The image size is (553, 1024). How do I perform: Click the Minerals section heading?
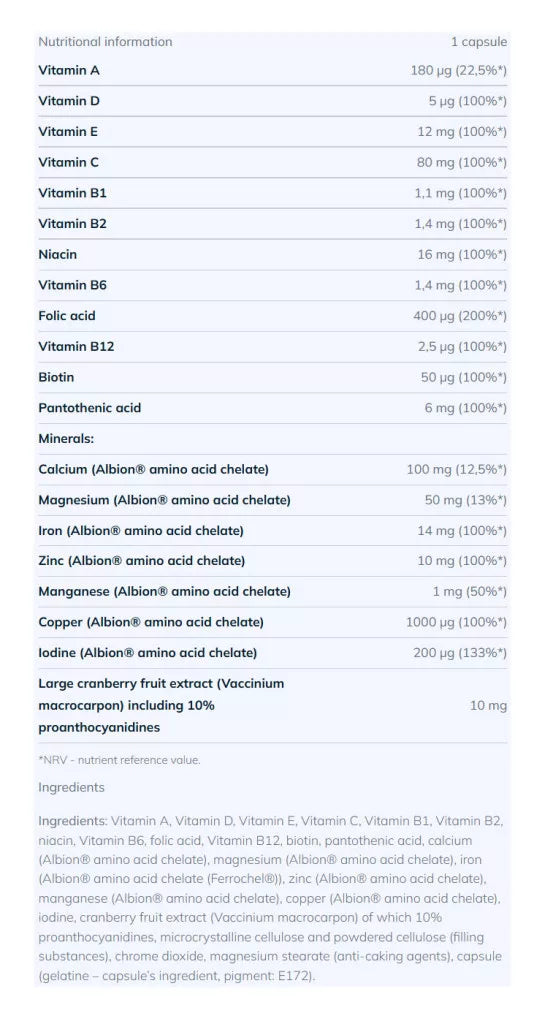66,439
